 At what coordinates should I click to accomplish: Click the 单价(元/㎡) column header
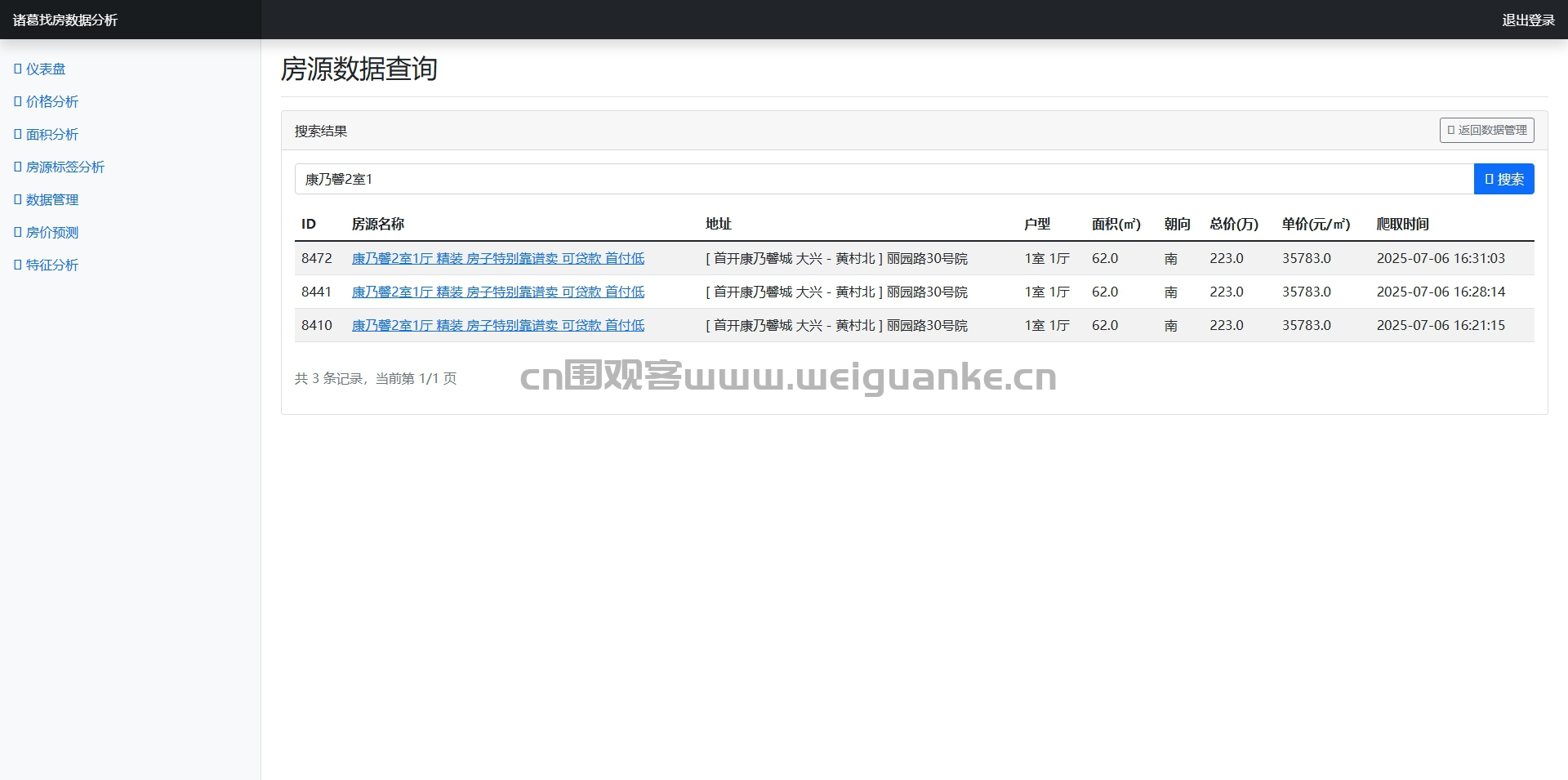pos(1316,225)
